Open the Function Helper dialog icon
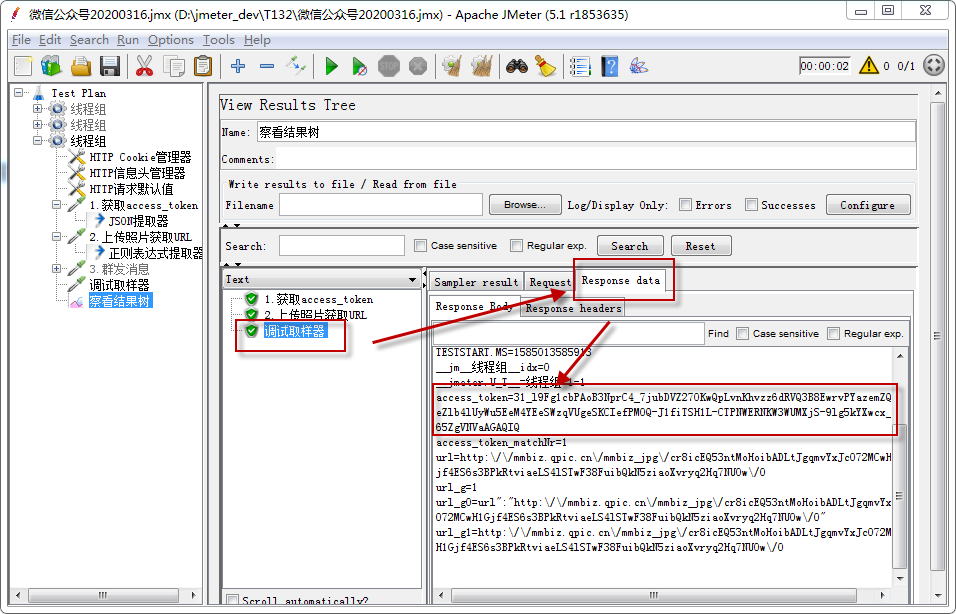The width and height of the screenshot is (956, 614). [x=580, y=66]
